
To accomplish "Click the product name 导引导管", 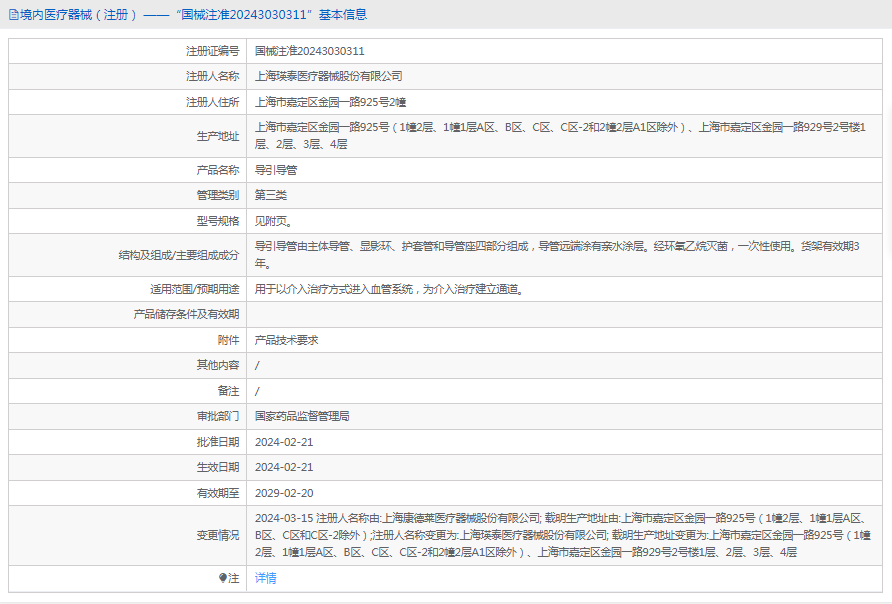I will click(276, 170).
